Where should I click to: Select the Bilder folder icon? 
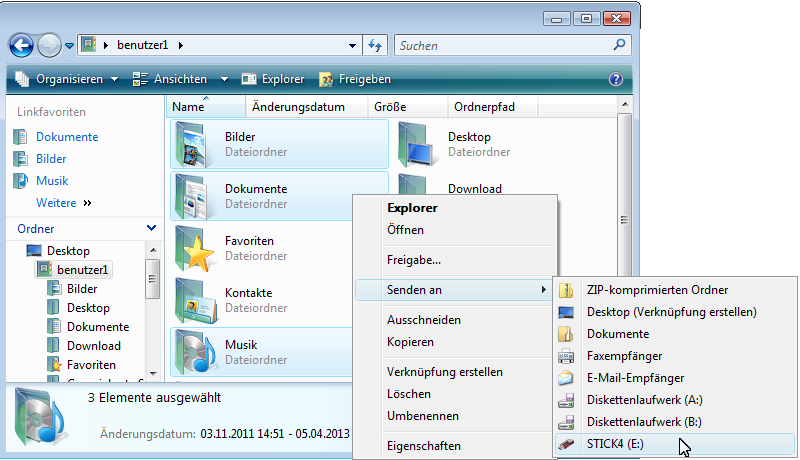[x=191, y=145]
